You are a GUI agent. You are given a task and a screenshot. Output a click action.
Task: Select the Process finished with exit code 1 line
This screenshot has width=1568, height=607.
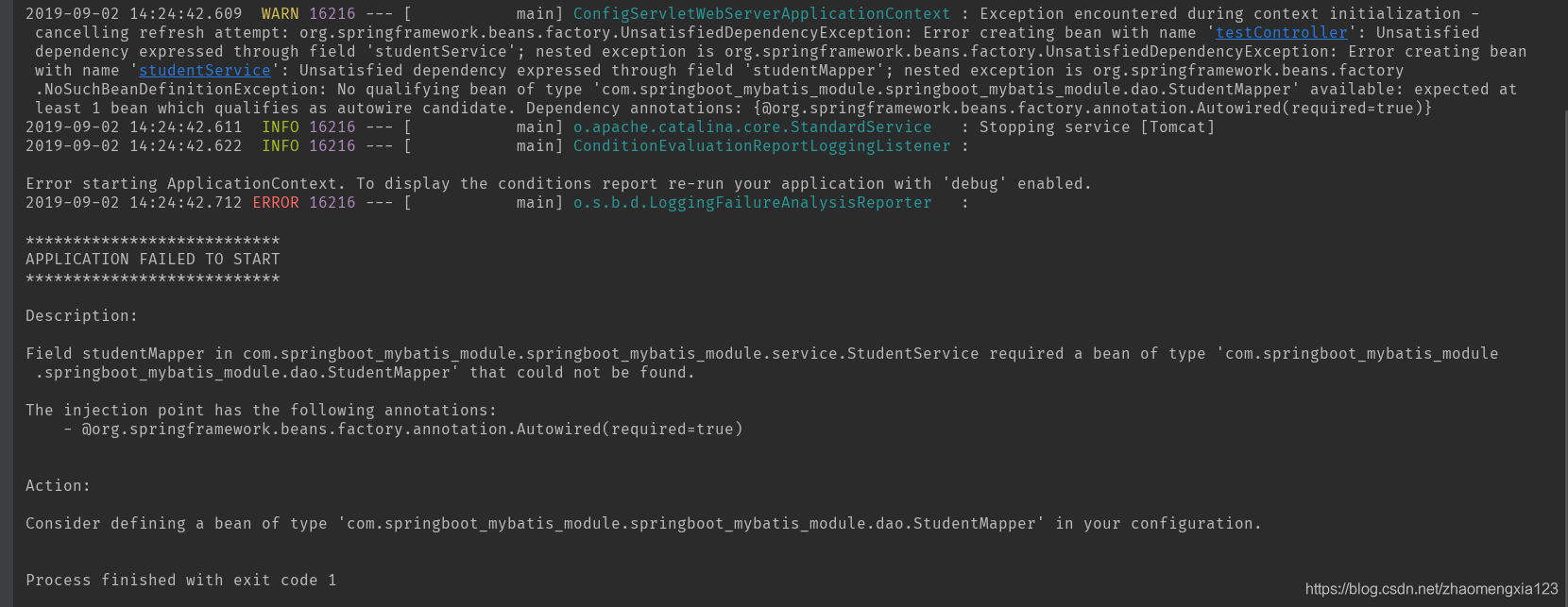click(x=181, y=581)
